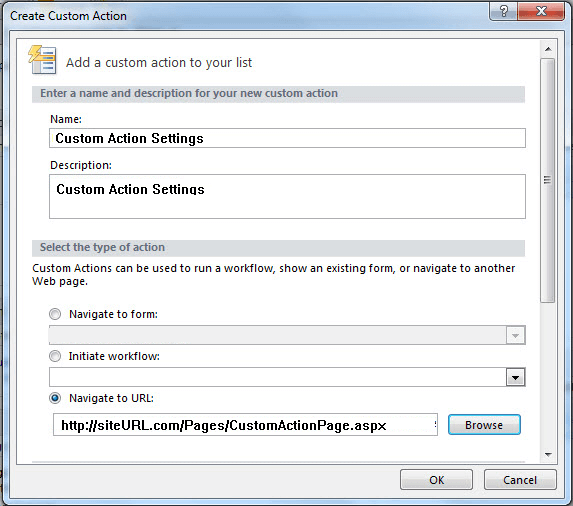
Task: Focus the Description text box
Action: tap(287, 197)
